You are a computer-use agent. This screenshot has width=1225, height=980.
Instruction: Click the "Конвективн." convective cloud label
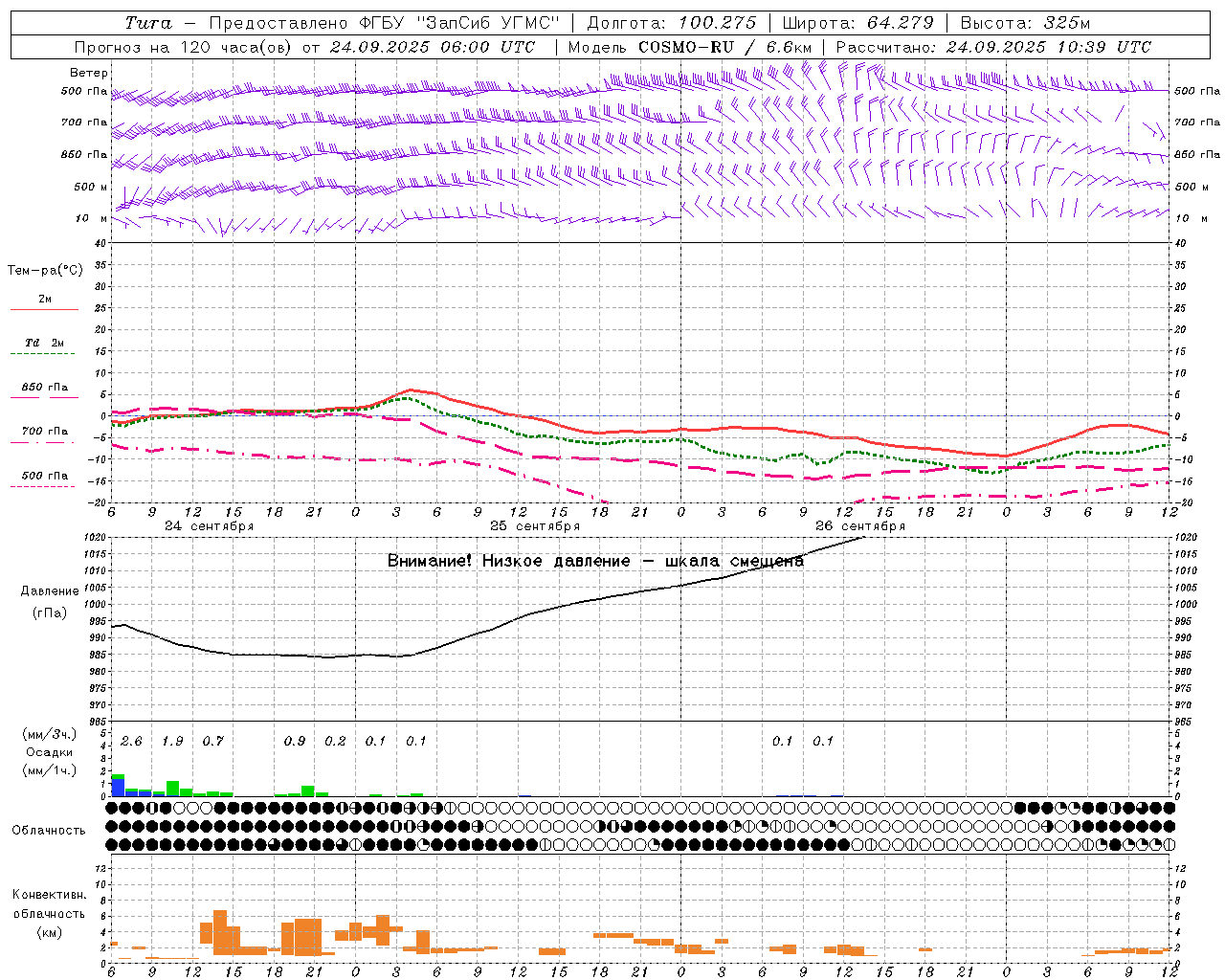(49, 895)
